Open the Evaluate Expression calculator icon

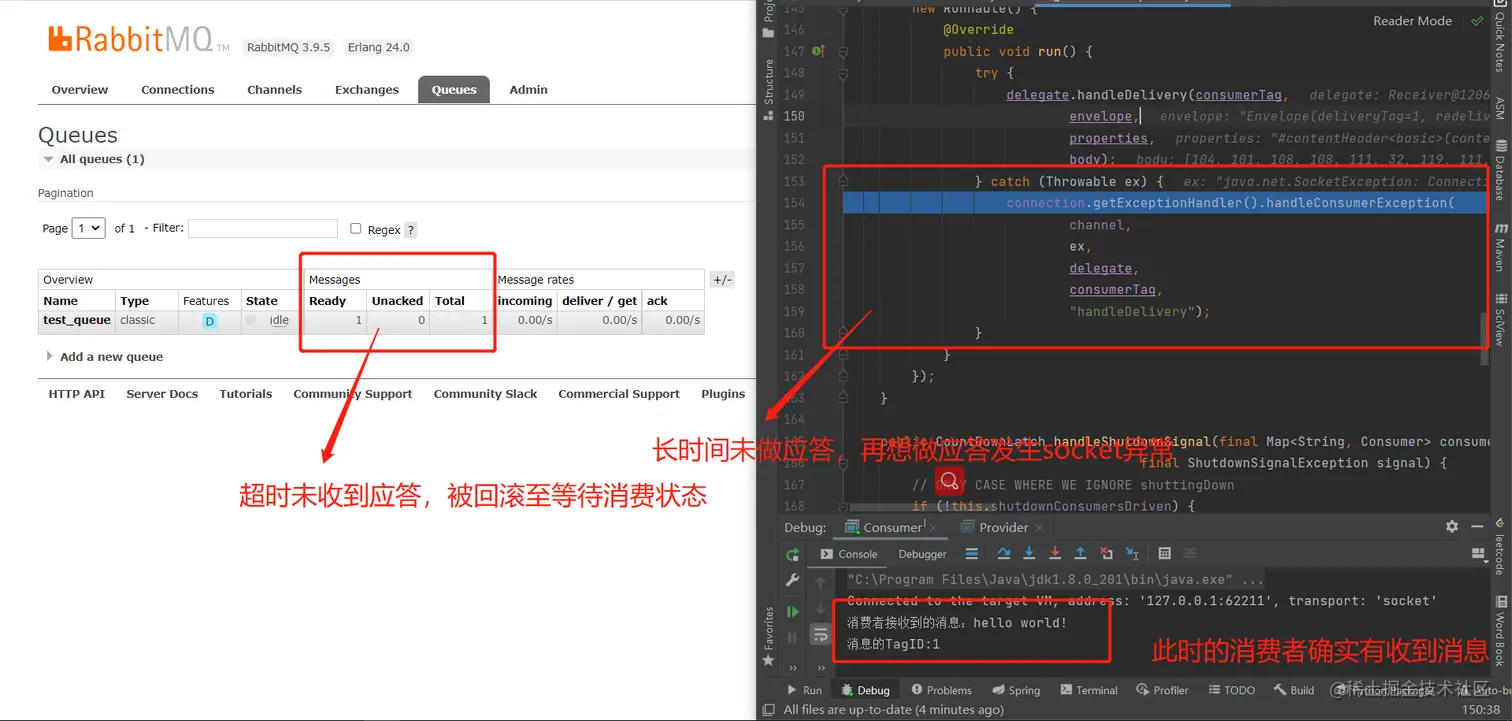[1165, 553]
